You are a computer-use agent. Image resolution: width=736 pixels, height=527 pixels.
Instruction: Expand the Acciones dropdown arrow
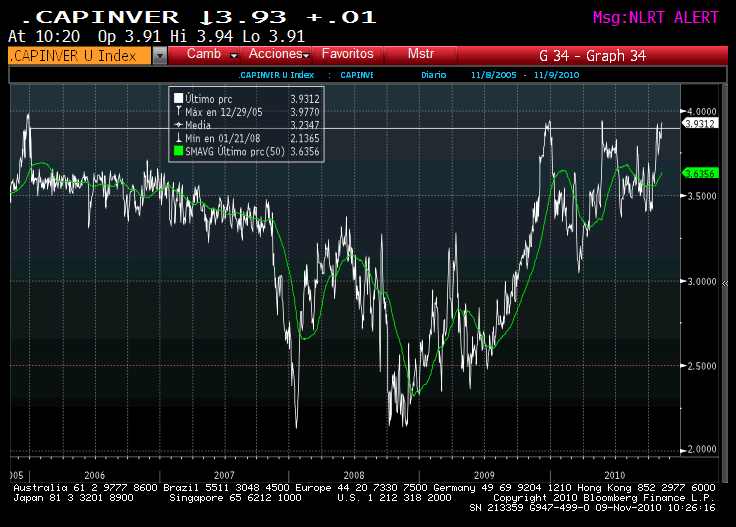tap(306, 55)
